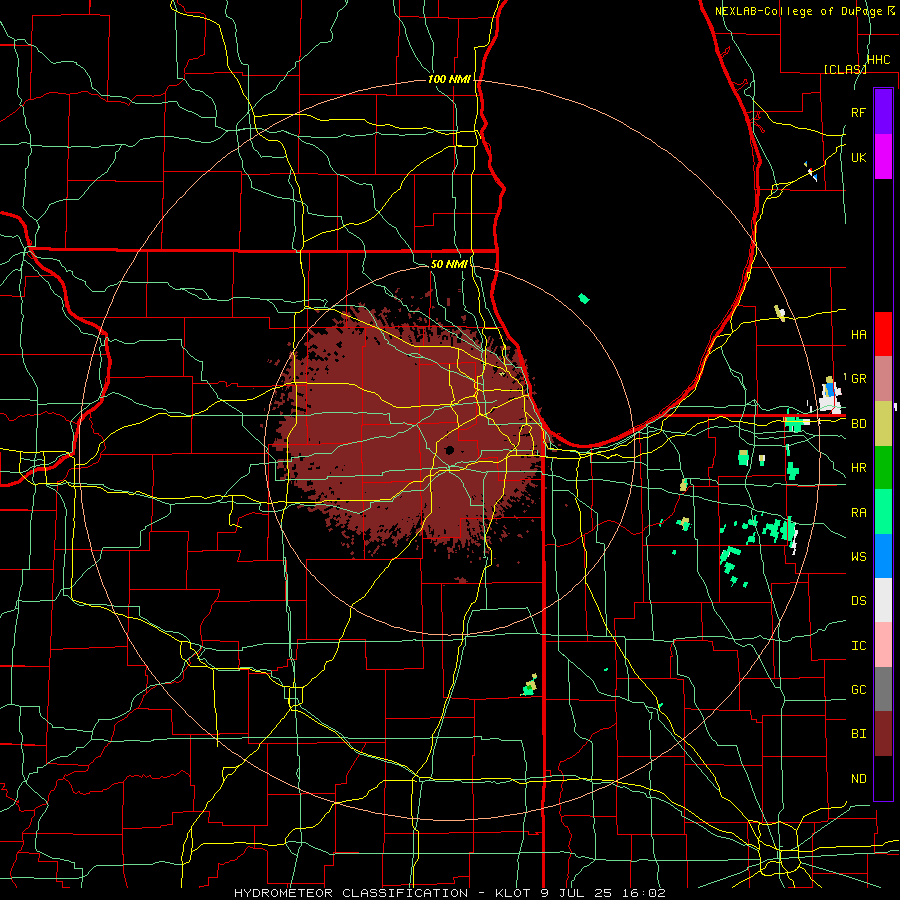Click the magenta UK legend color swatch
900x900 pixels.
pos(883,156)
